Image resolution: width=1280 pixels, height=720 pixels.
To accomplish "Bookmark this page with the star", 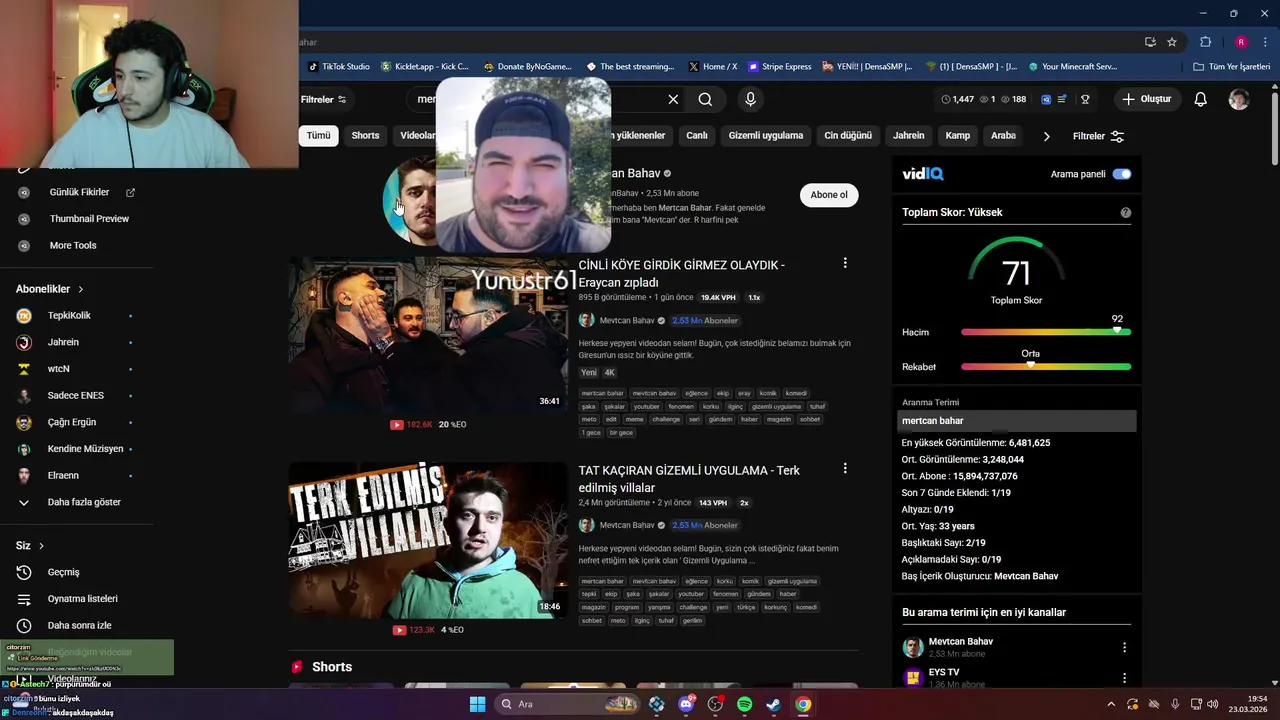I will tap(1172, 42).
